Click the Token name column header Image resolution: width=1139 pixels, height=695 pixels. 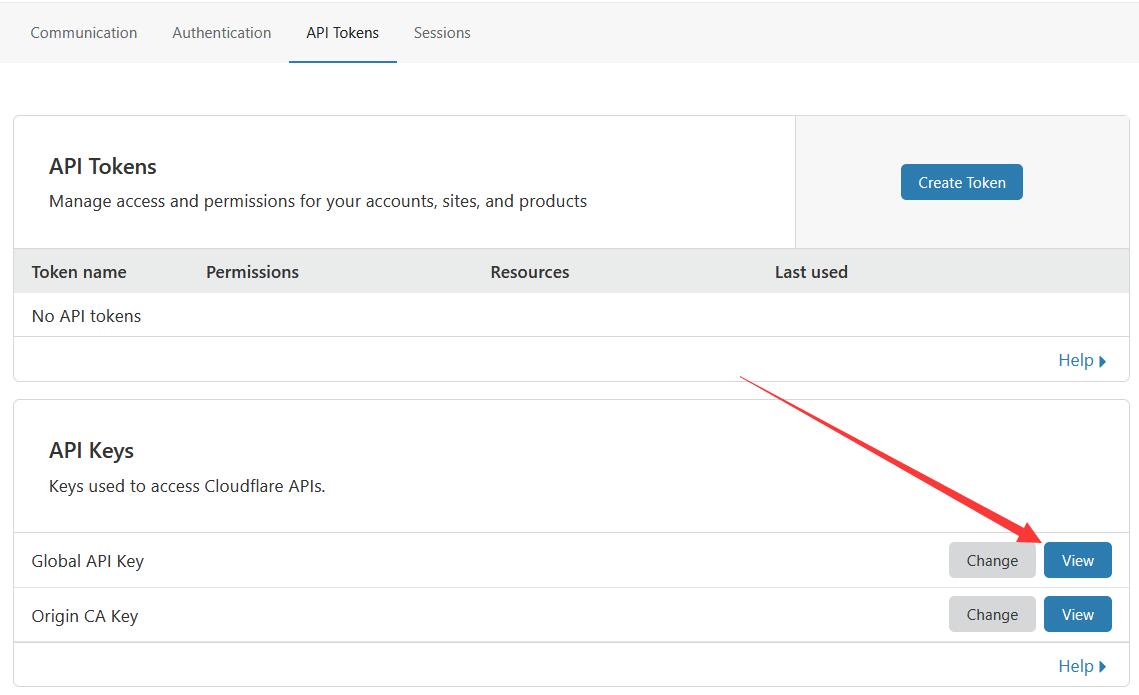(x=79, y=272)
